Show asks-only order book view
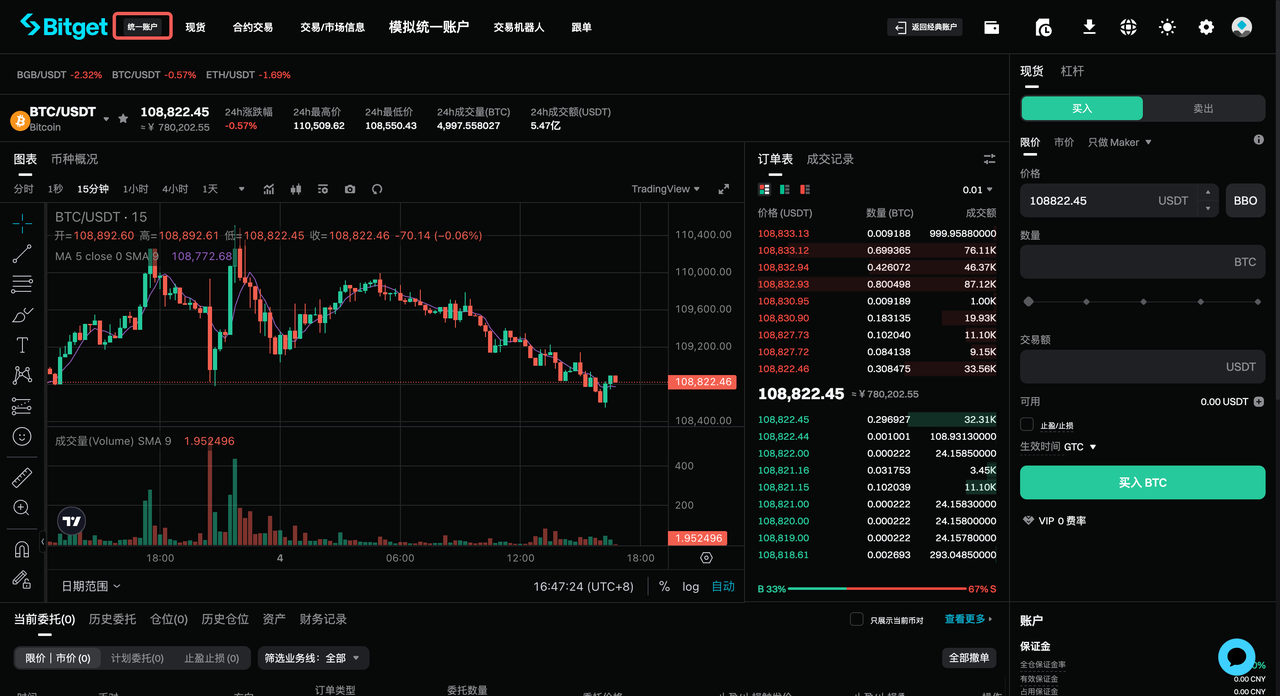This screenshot has height=696, width=1280. coord(805,189)
